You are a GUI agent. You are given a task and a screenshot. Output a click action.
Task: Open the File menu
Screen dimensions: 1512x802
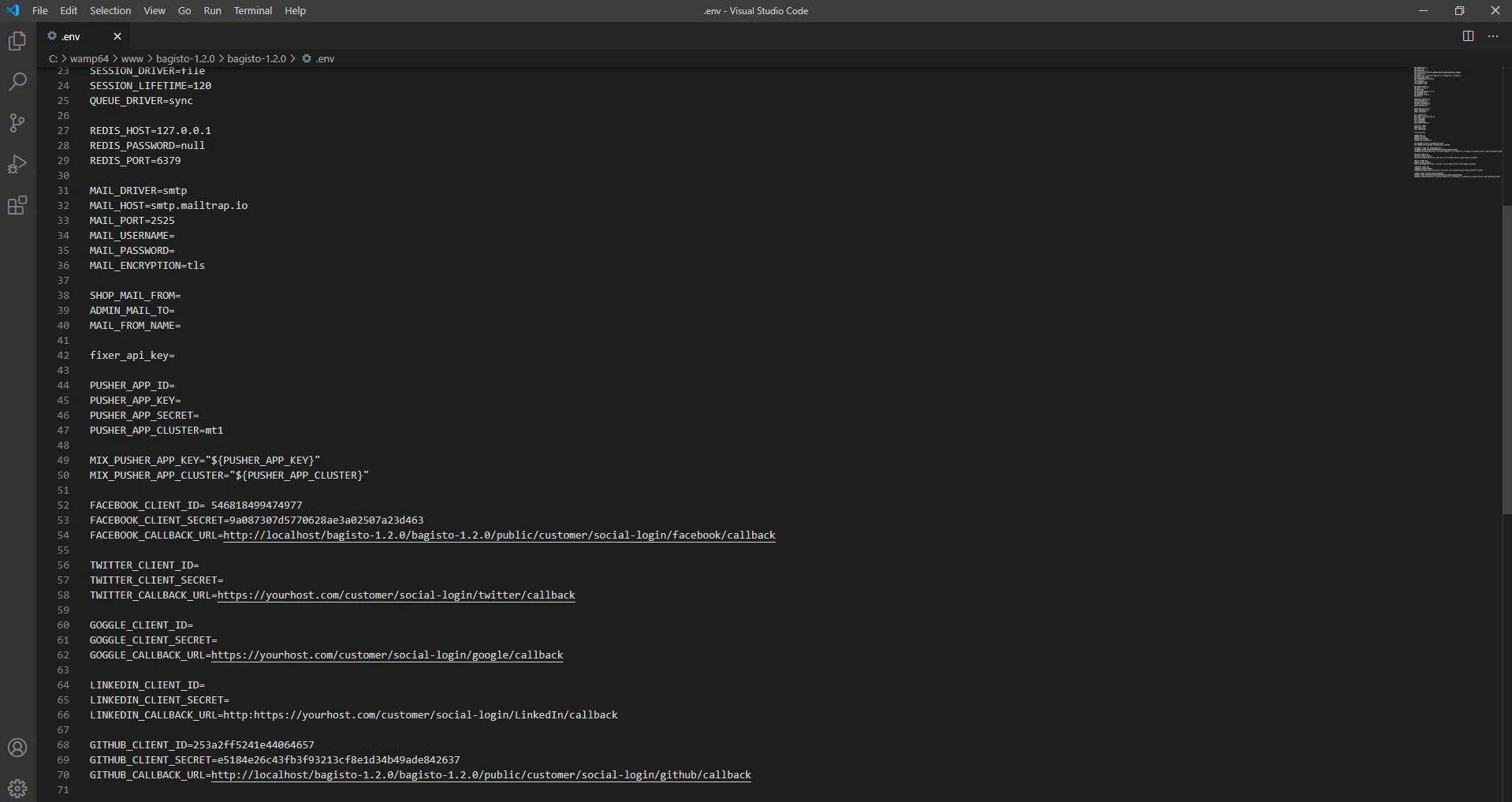40,11
